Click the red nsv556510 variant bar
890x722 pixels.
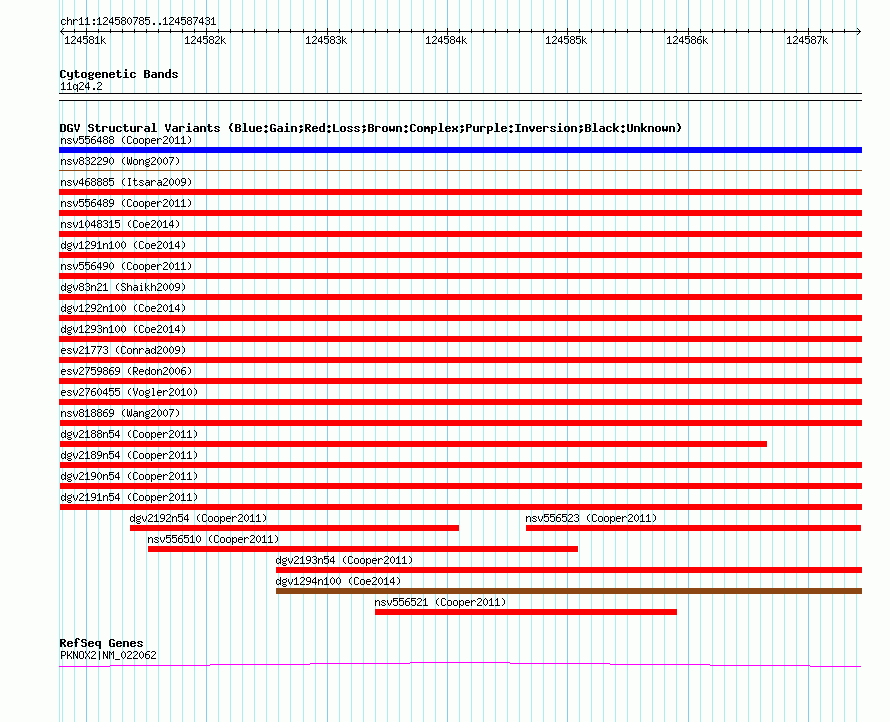click(363, 549)
